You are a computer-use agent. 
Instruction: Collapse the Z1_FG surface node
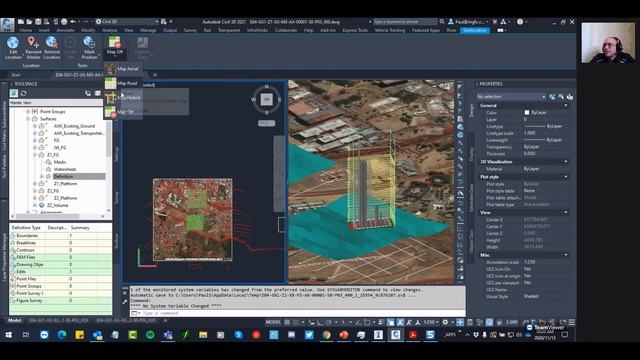tap(35, 155)
